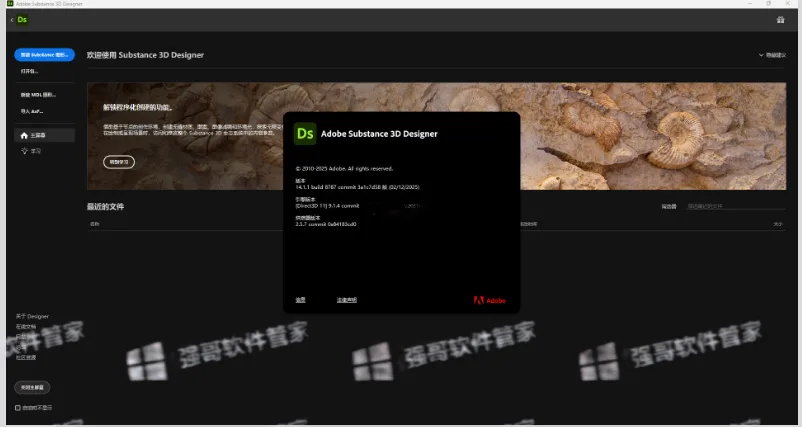This screenshot has height=427, width=802.
Task: Choose the new MDL graph entry in sidebar
Action: pyautogui.click(x=38, y=95)
